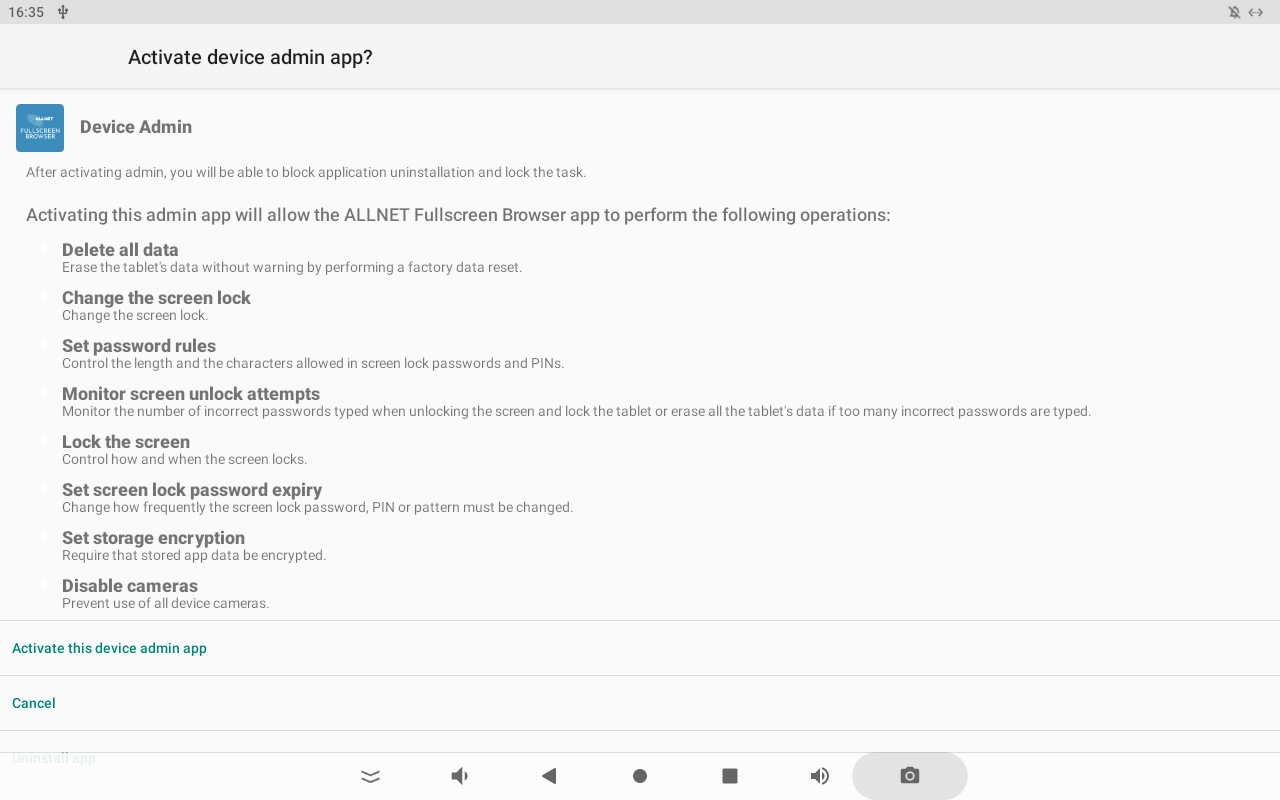1280x800 pixels.
Task: Hide navigation bar with chevron icon
Action: click(371, 776)
